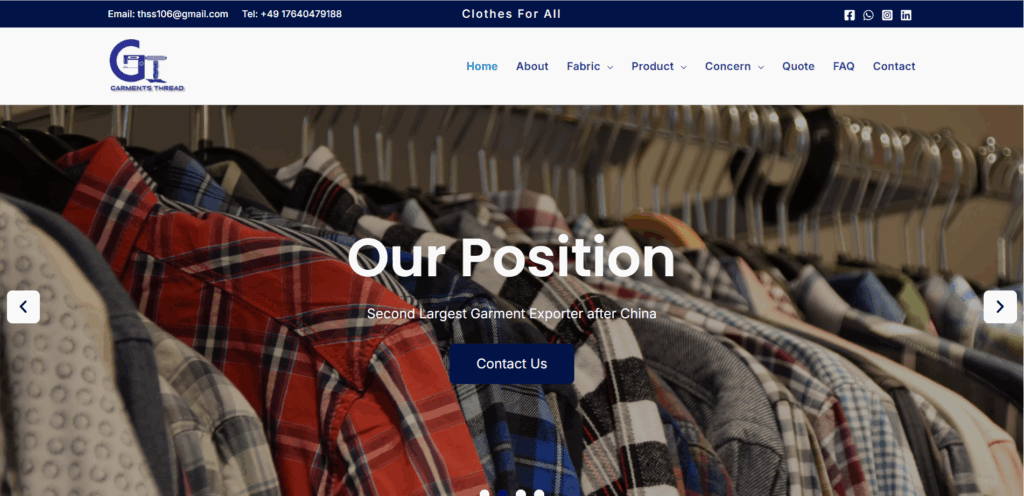1024x496 pixels.
Task: Click the telephone number link
Action: pyautogui.click(x=300, y=14)
